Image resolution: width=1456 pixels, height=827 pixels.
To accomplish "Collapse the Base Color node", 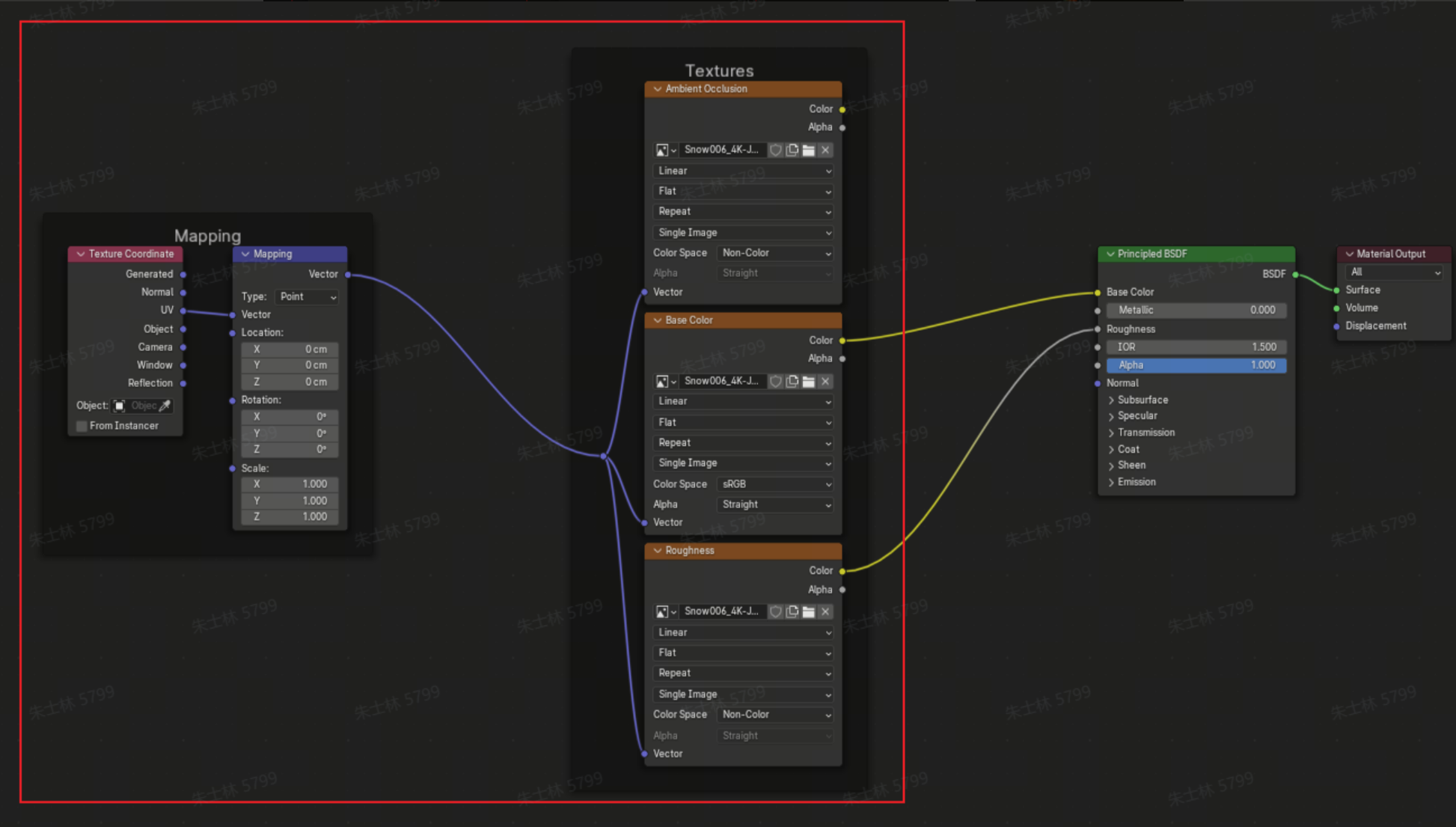I will point(657,320).
